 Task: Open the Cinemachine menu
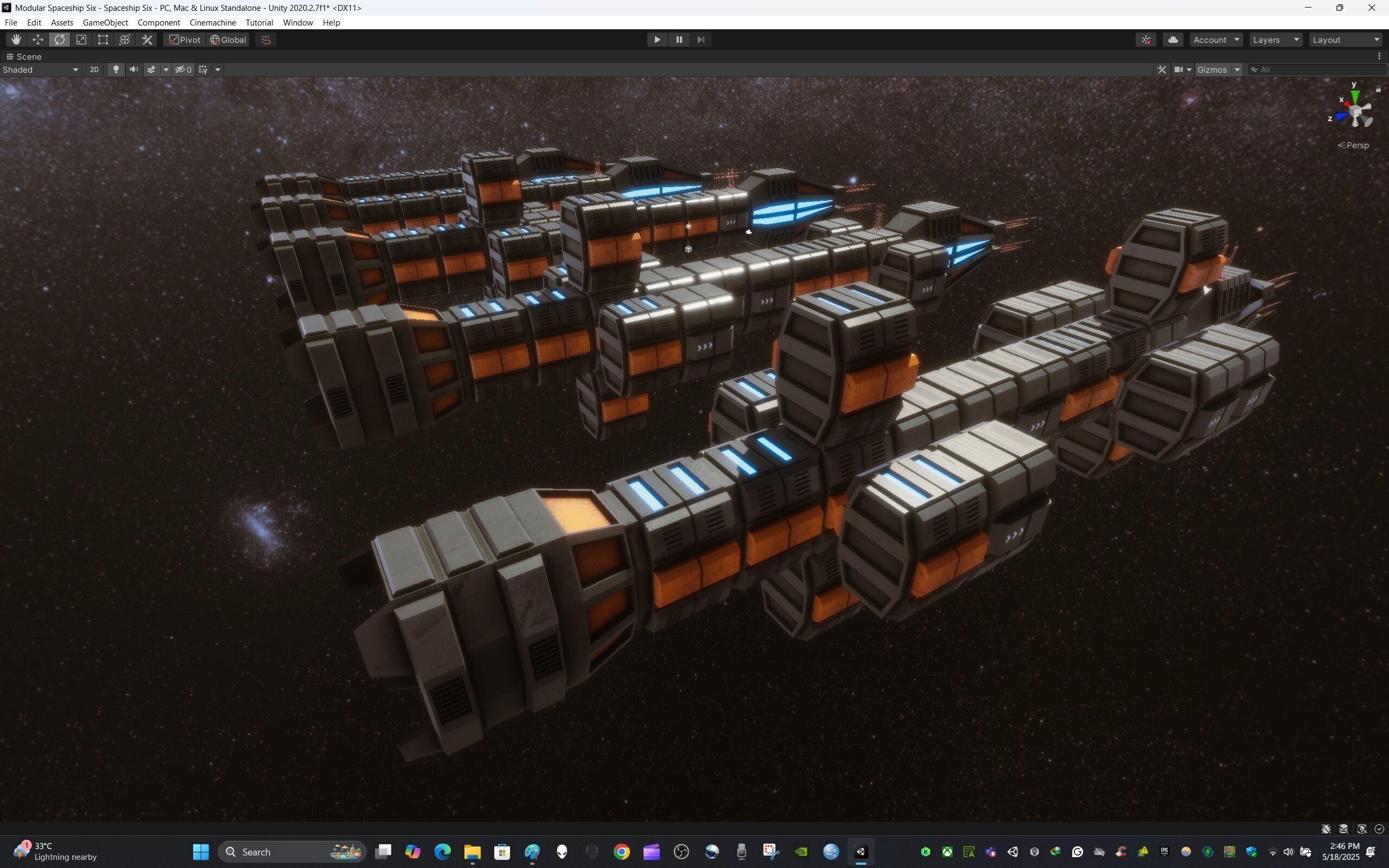tap(212, 22)
